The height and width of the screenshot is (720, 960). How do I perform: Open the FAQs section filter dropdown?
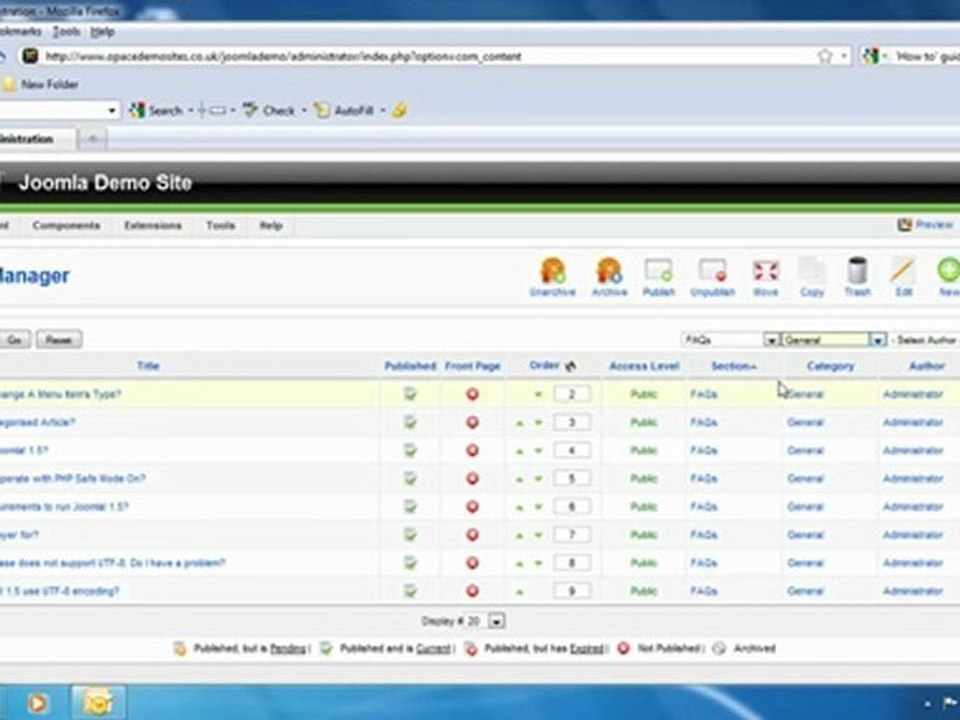tap(730, 339)
